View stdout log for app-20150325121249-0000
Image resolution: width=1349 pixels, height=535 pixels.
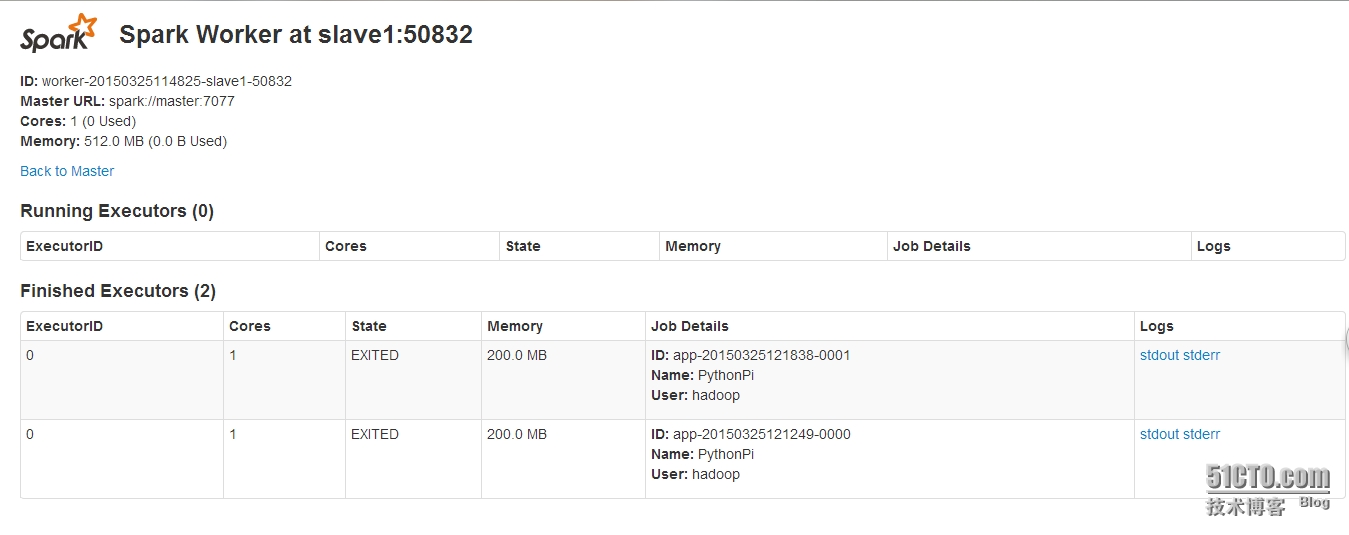click(1159, 434)
